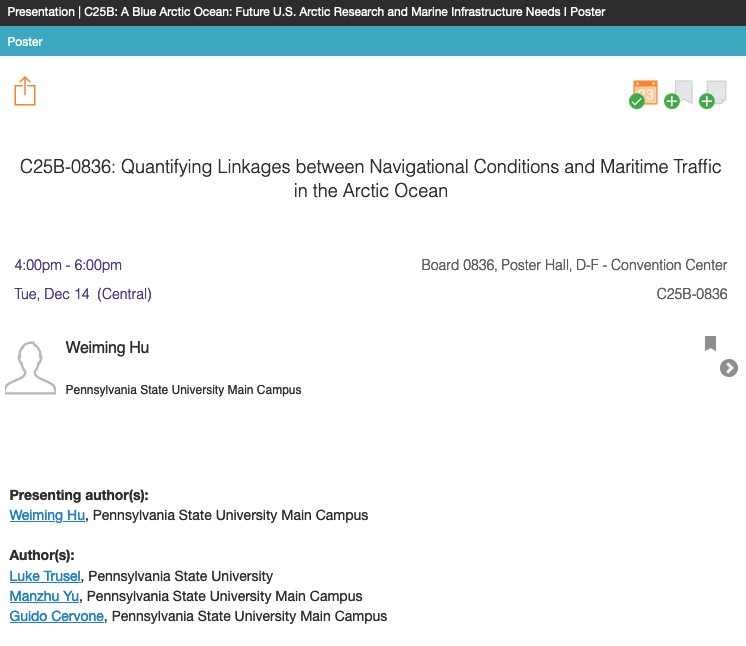Open the Manzhu Yu author link

click(44, 596)
